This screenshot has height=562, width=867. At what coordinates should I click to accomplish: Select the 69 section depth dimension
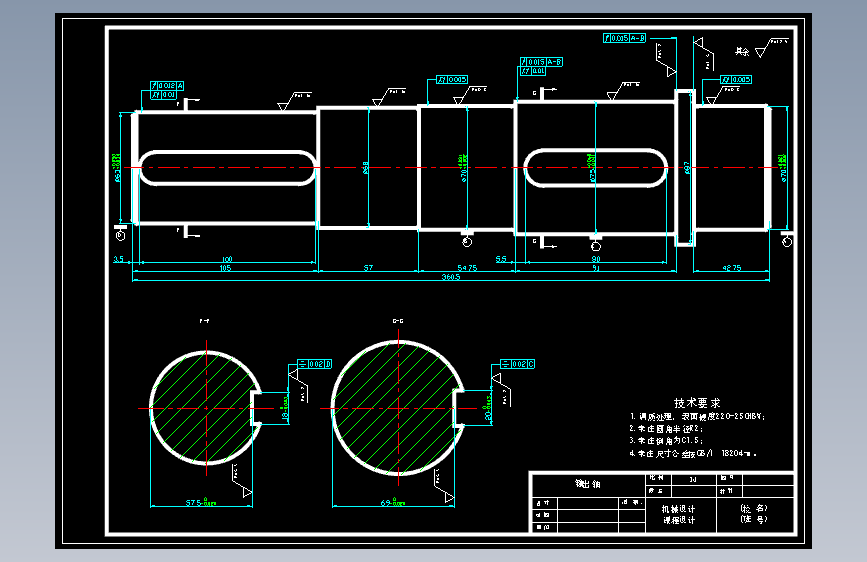pyautogui.click(x=393, y=502)
